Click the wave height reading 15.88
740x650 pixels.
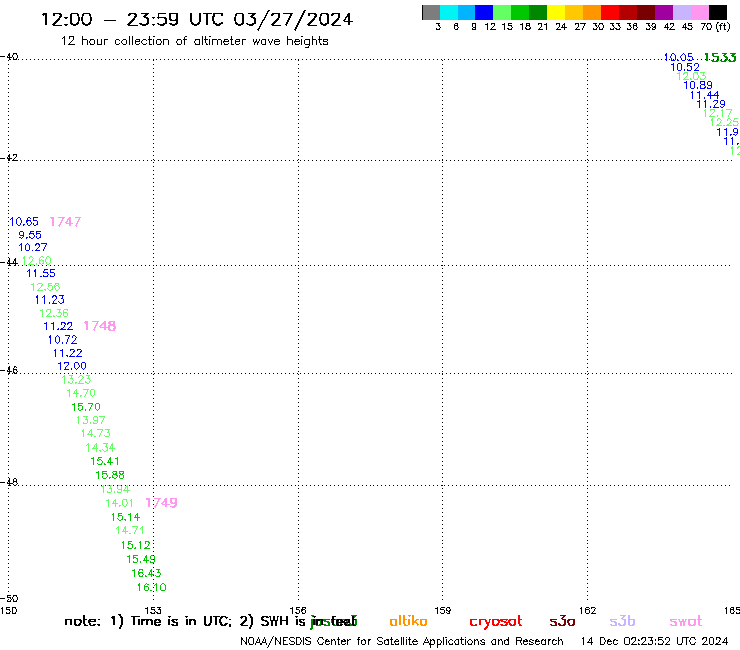coord(110,475)
